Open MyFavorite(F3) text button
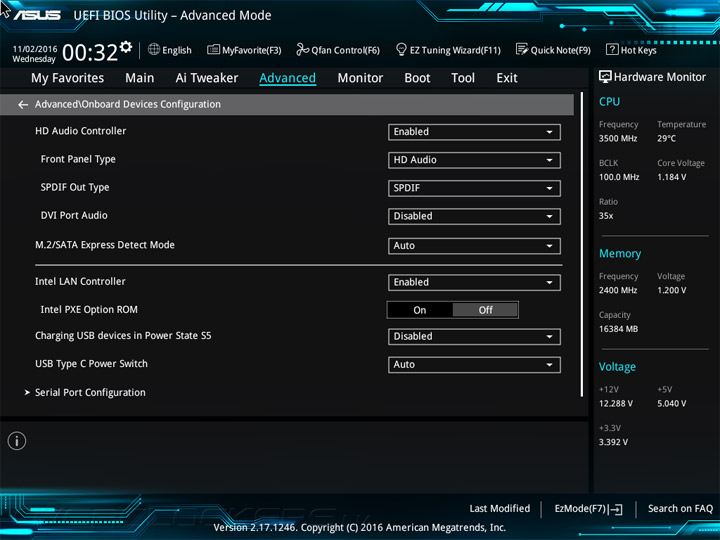This screenshot has height=540, width=720. click(252, 50)
